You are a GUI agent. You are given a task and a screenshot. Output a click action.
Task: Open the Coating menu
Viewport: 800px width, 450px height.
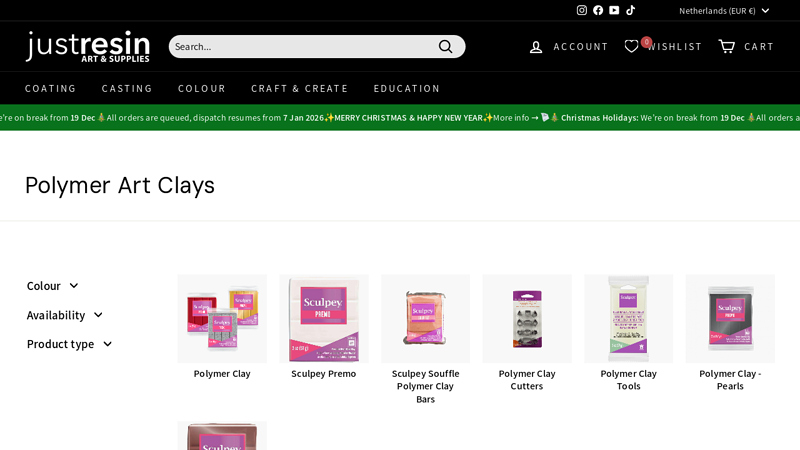click(51, 88)
